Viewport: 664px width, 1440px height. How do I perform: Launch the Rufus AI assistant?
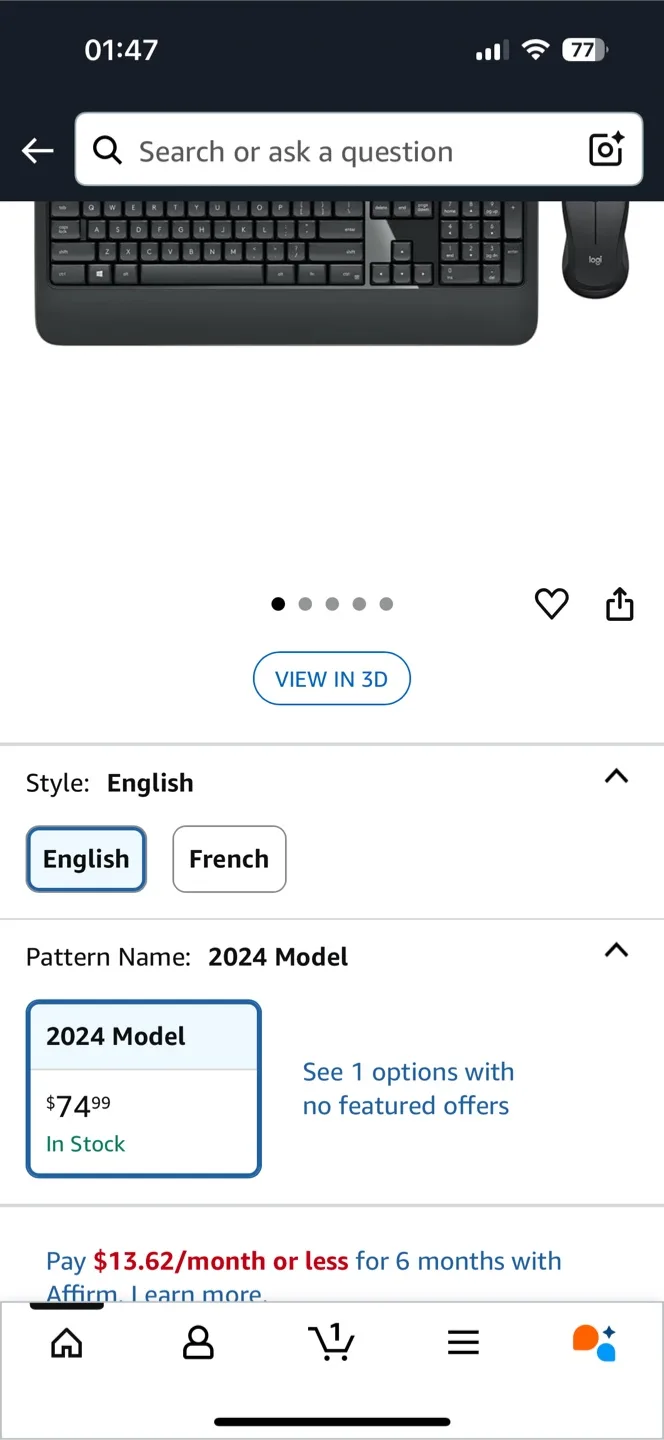(x=594, y=1343)
